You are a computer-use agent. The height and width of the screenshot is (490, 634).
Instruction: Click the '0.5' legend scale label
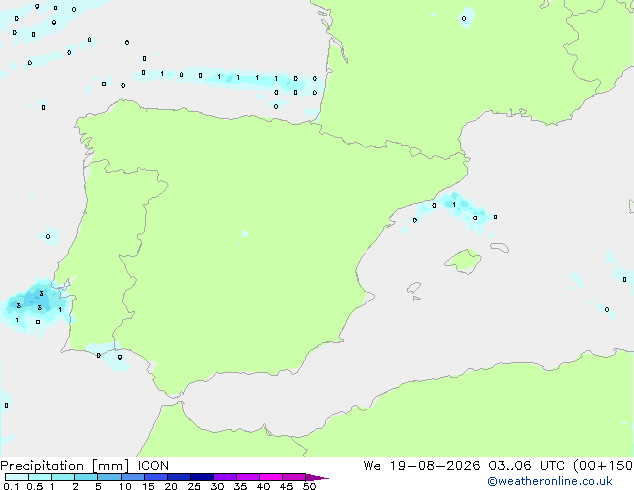point(35,486)
